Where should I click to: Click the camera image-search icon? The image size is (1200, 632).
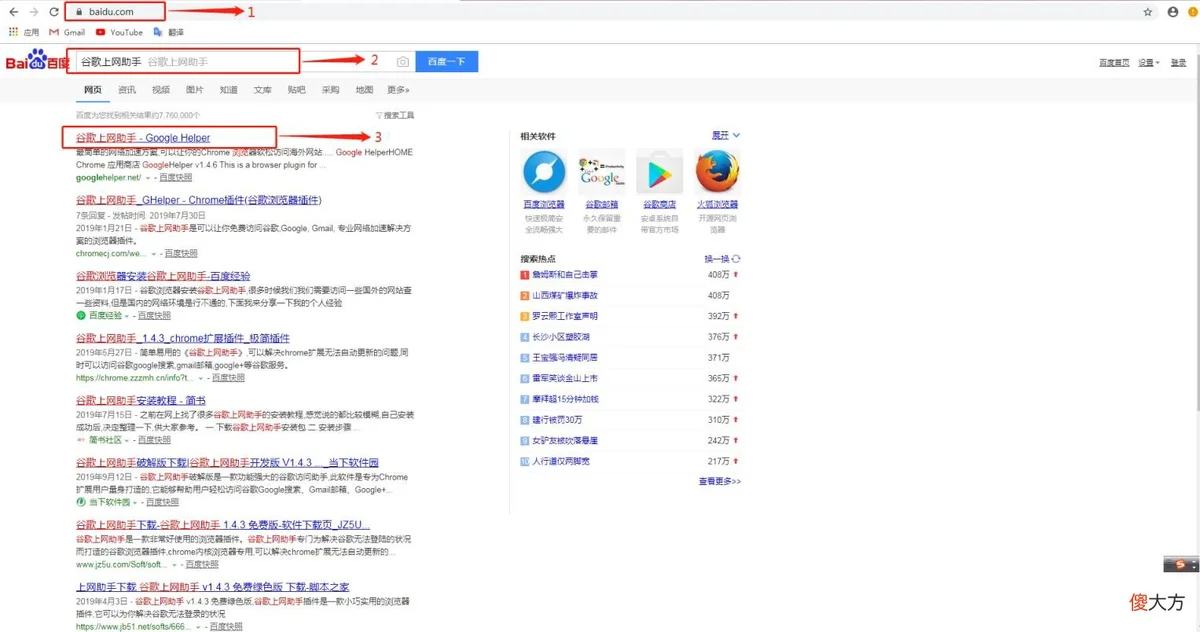tap(402, 62)
